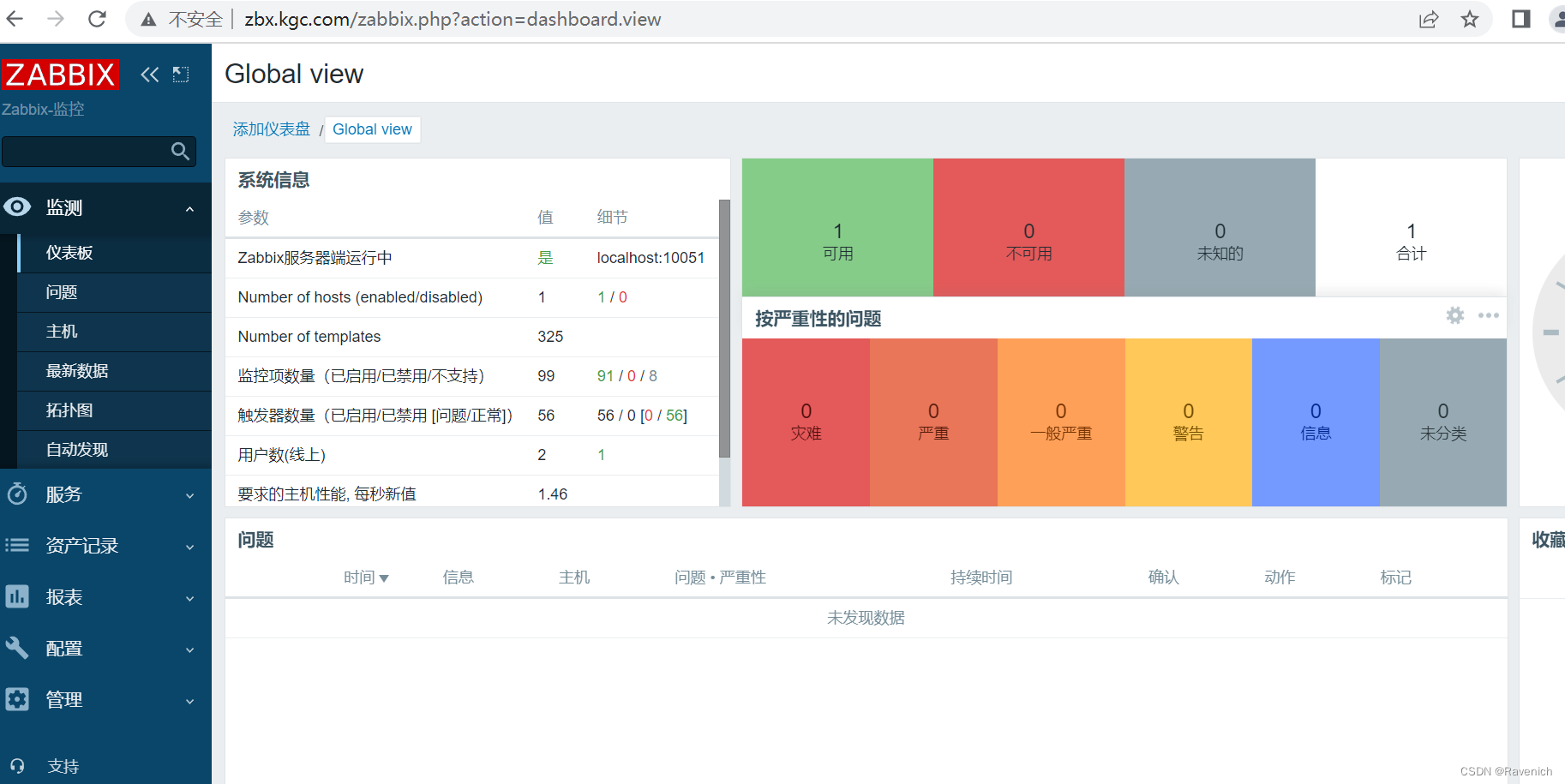Expand the 报表 menu section
Image resolution: width=1565 pixels, height=784 pixels.
click(189, 598)
